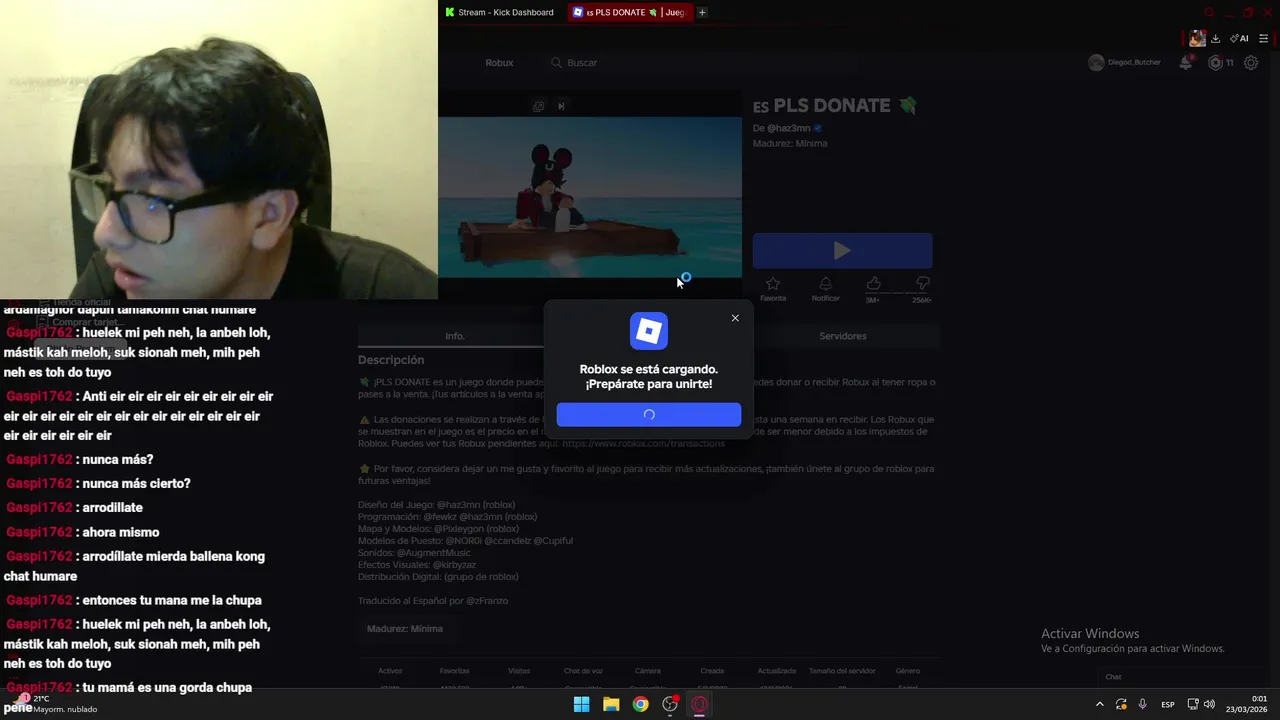Click the sync tray icon
Viewport: 1280px width, 720px height.
1121,705
